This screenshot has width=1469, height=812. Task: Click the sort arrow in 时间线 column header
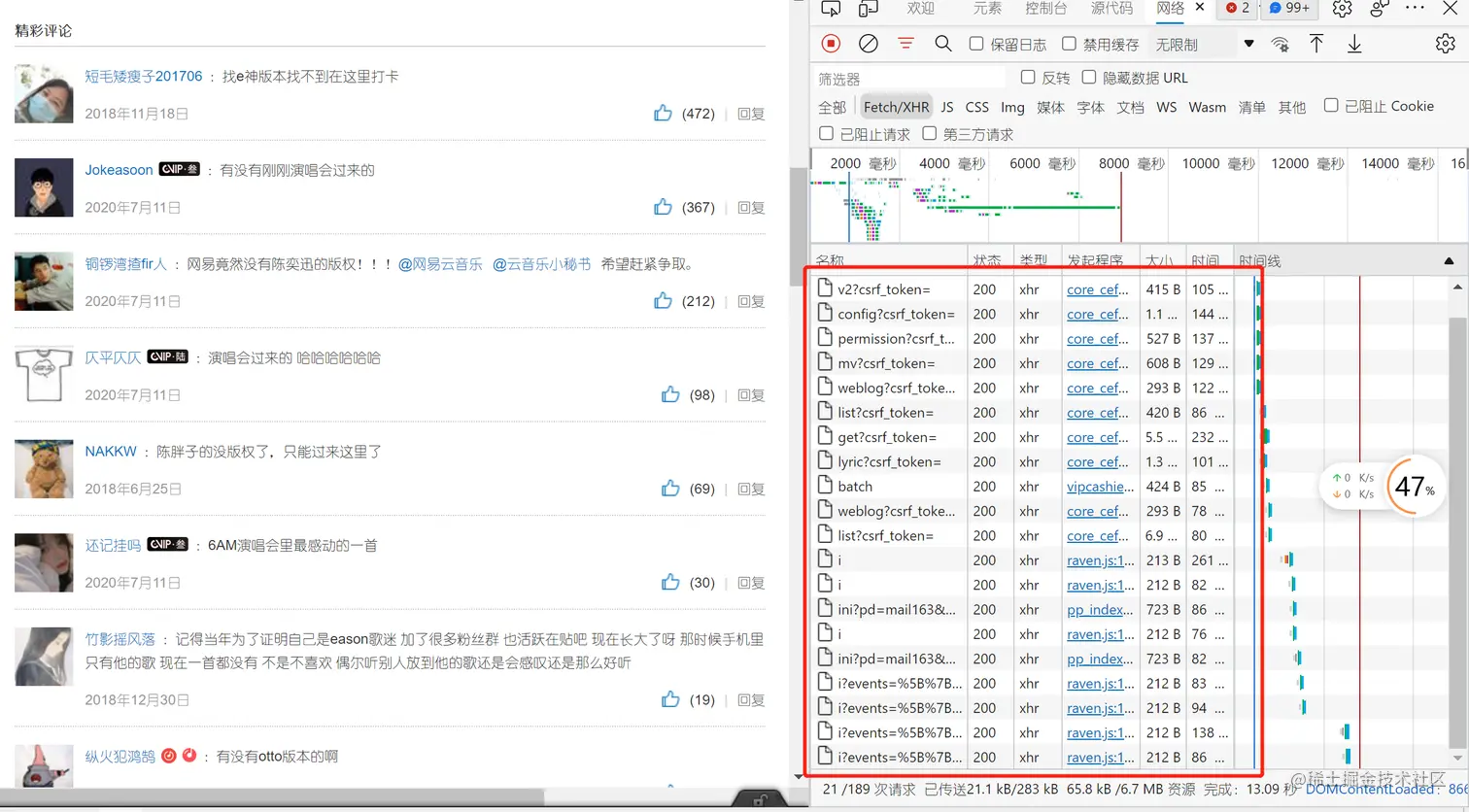coord(1449,260)
